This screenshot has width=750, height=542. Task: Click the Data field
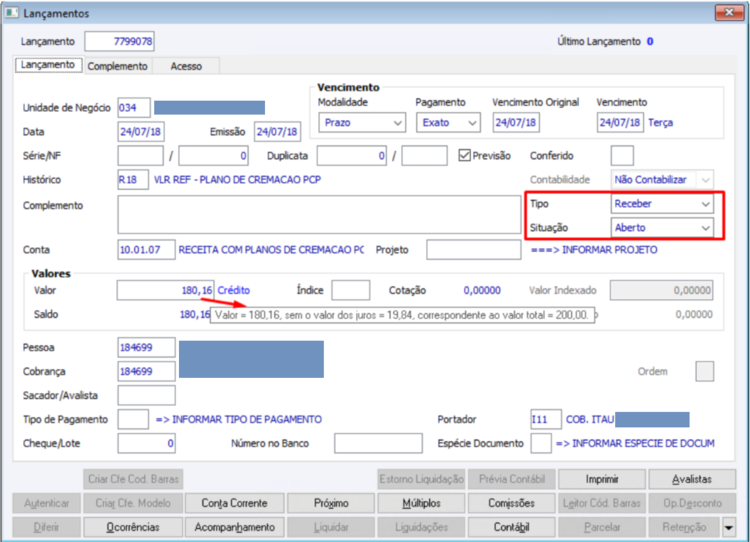(x=141, y=132)
